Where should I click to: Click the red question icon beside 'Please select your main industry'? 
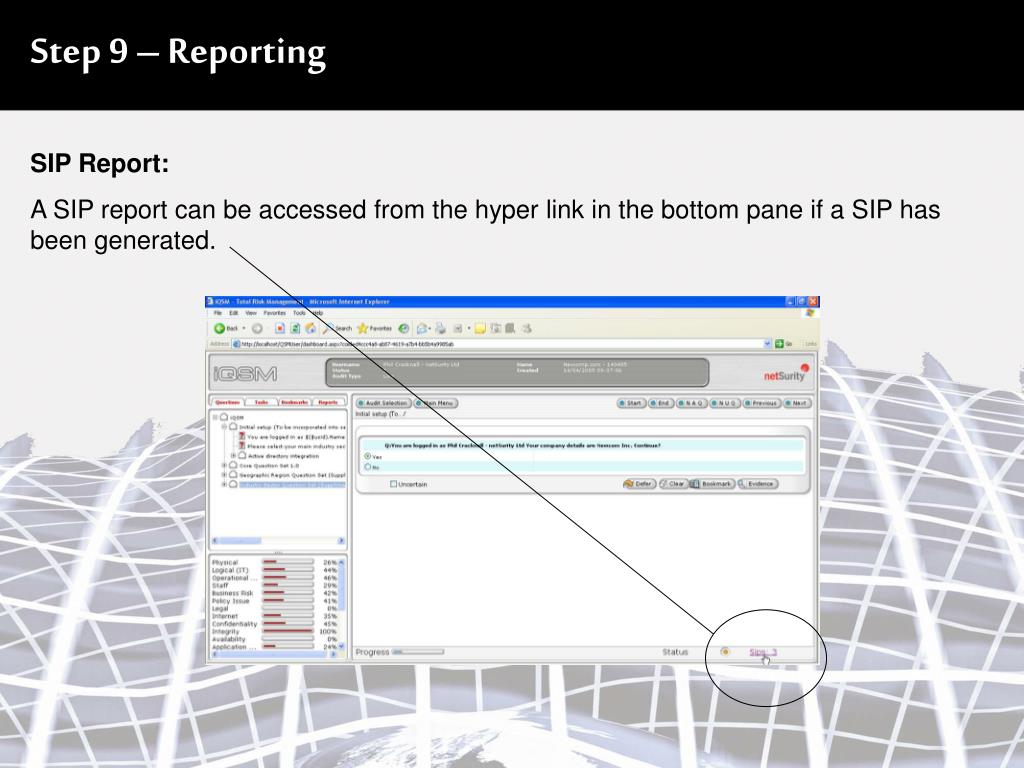[242, 446]
